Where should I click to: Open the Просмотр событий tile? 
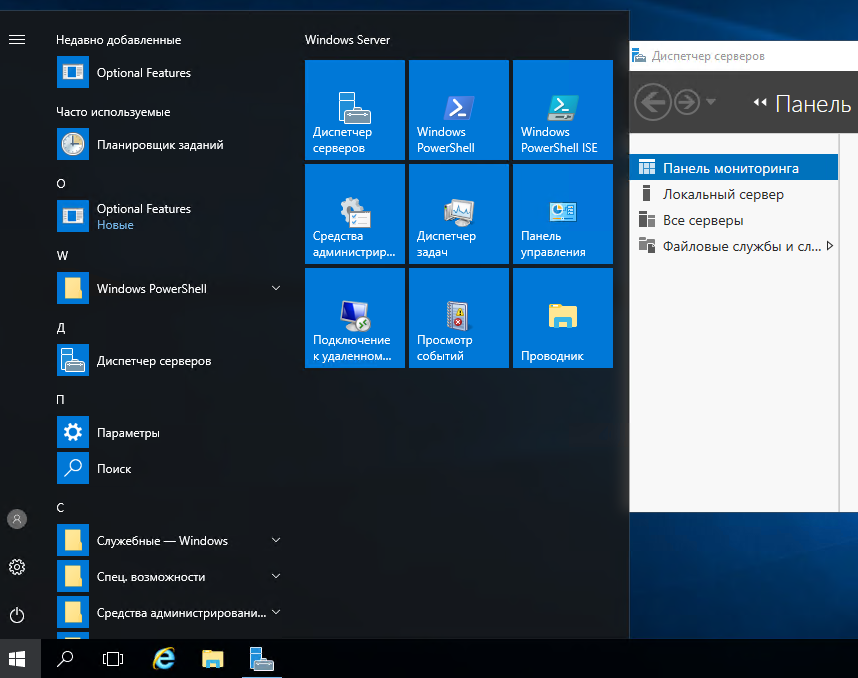pyautogui.click(x=459, y=318)
